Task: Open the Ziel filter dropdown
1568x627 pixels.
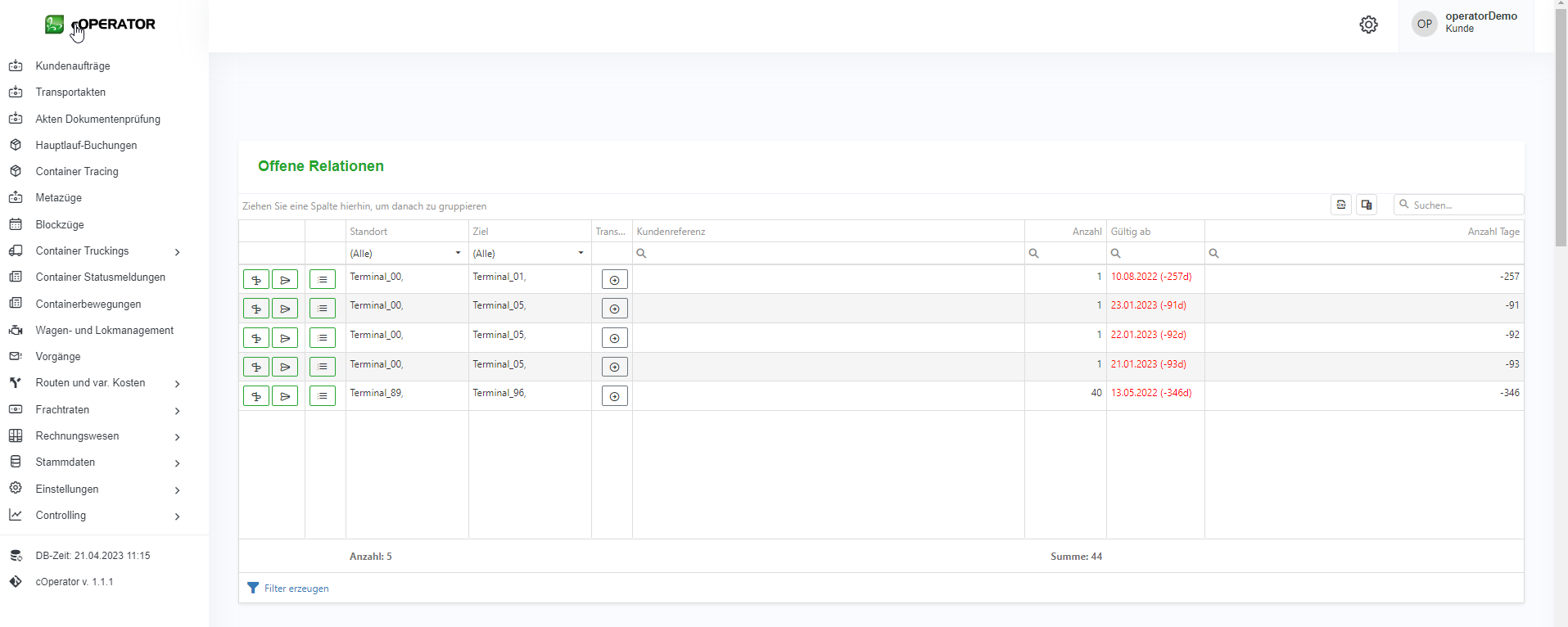Action: click(581, 254)
